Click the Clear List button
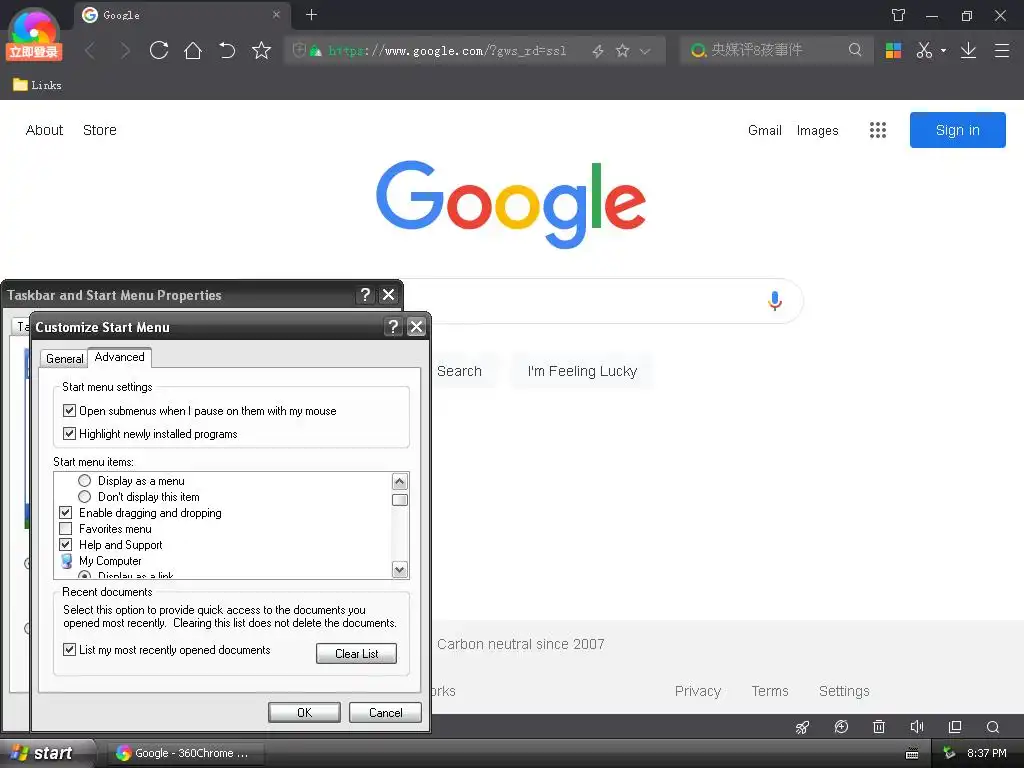This screenshot has height=768, width=1024. point(357,654)
